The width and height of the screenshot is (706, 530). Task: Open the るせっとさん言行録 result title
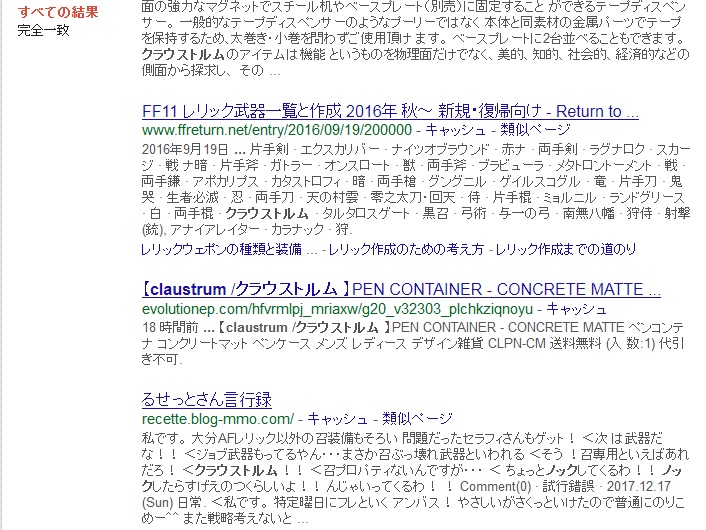coord(207,399)
